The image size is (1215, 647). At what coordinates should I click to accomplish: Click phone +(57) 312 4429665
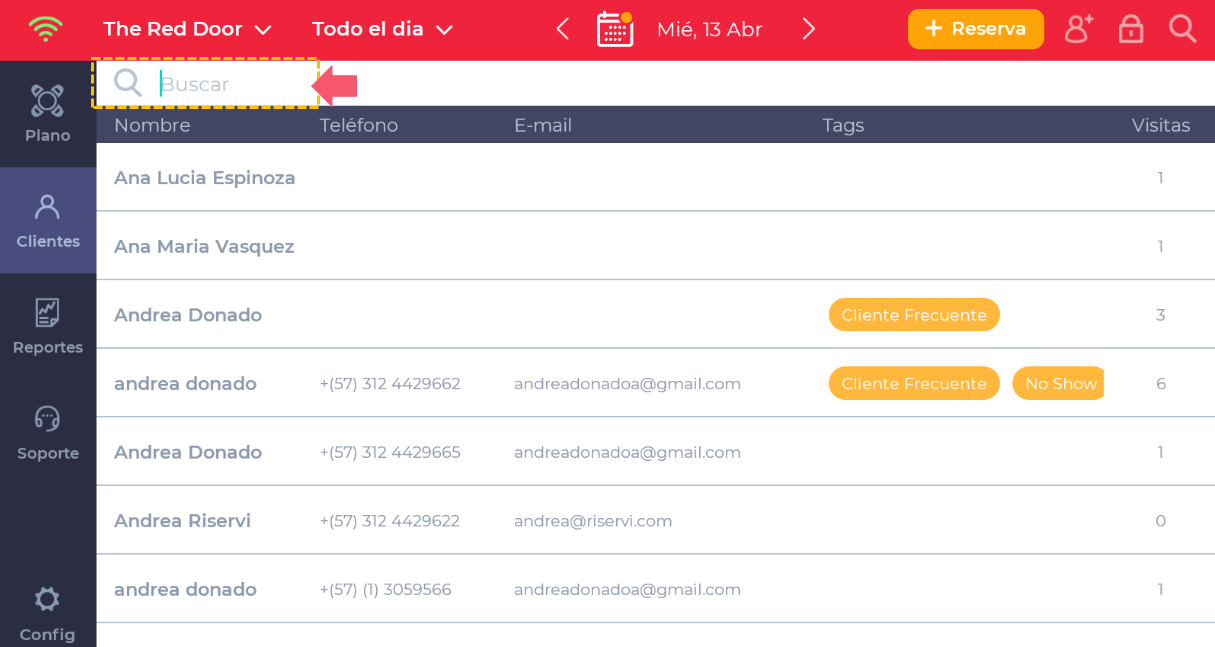pyautogui.click(x=390, y=452)
